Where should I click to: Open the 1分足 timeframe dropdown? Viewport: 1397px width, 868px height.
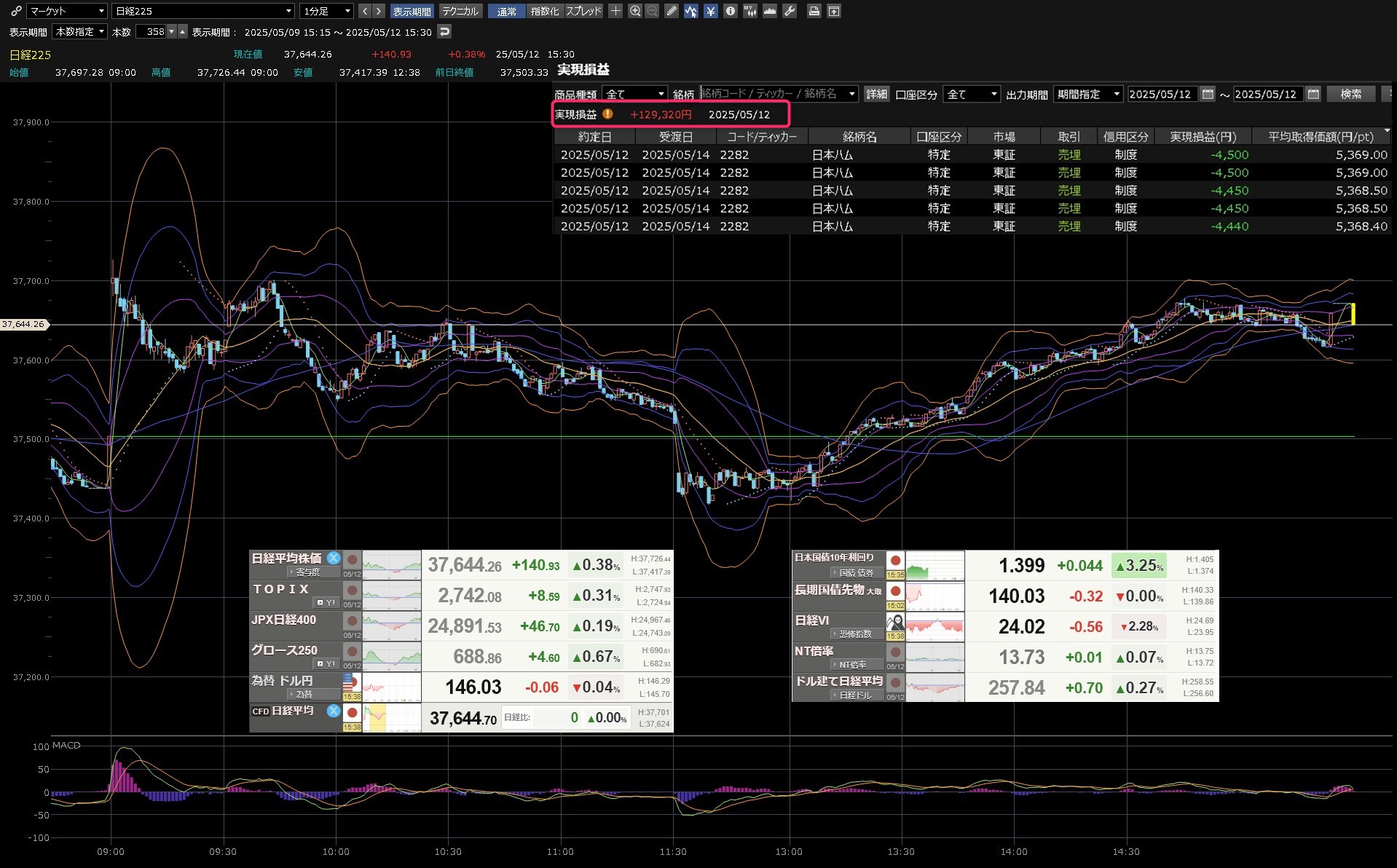[326, 11]
